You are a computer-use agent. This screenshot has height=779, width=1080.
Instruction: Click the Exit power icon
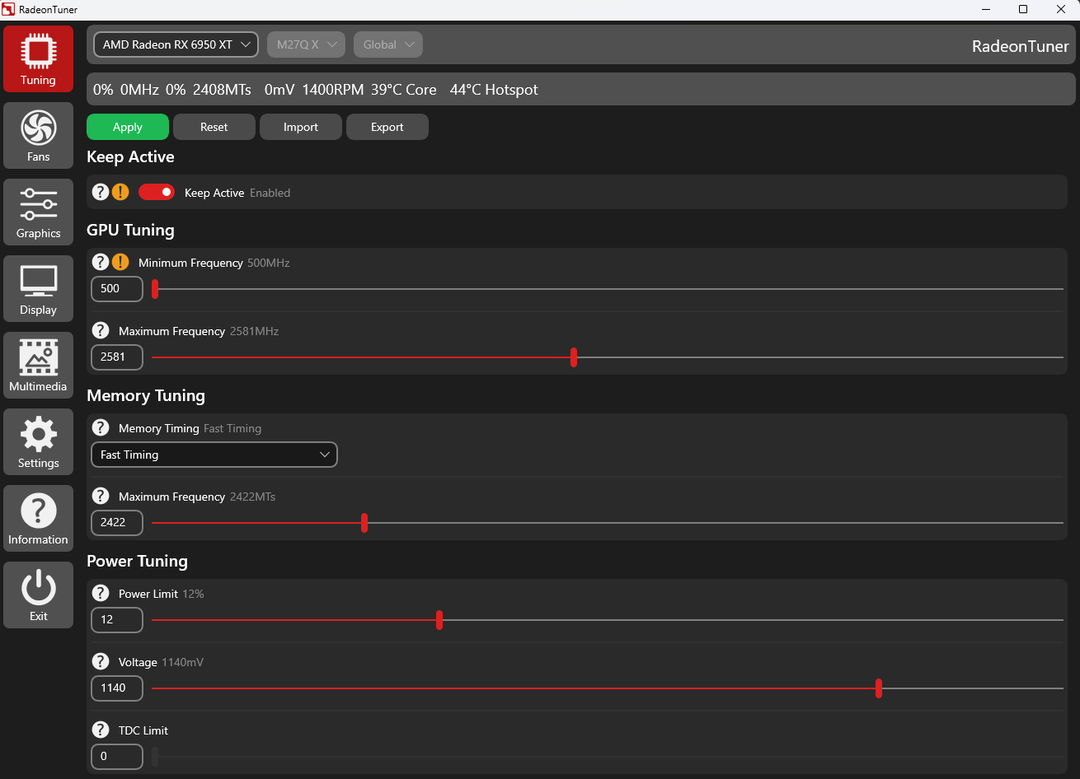pos(38,594)
